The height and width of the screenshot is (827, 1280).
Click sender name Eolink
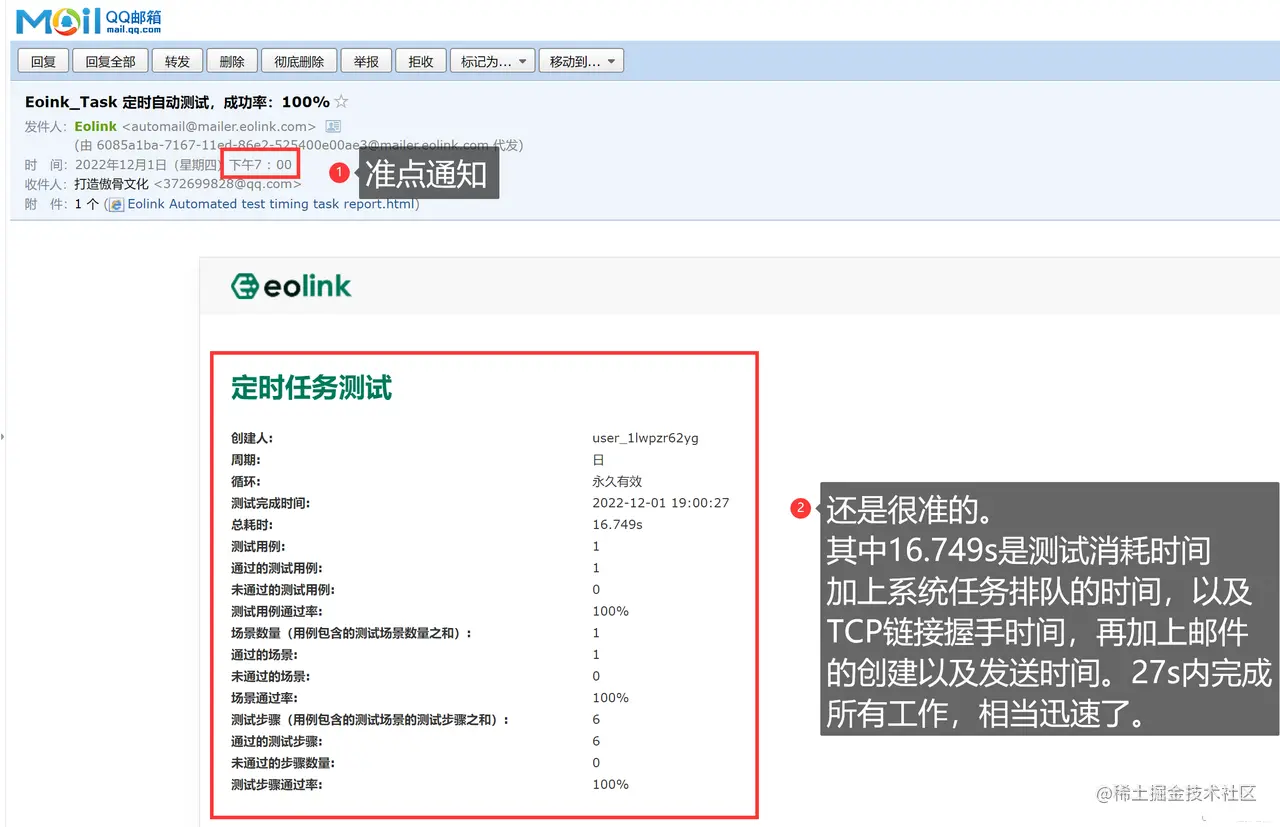click(95, 127)
